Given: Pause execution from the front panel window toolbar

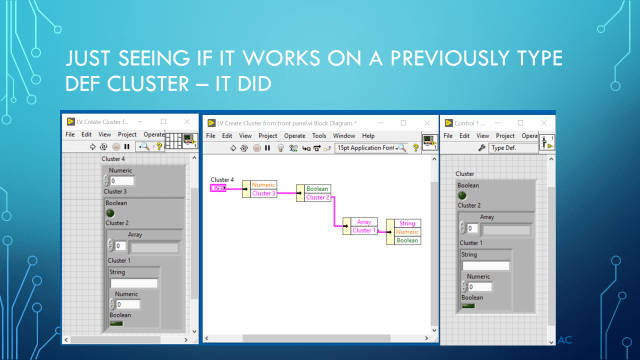Looking at the screenshot, I should click(x=127, y=147).
